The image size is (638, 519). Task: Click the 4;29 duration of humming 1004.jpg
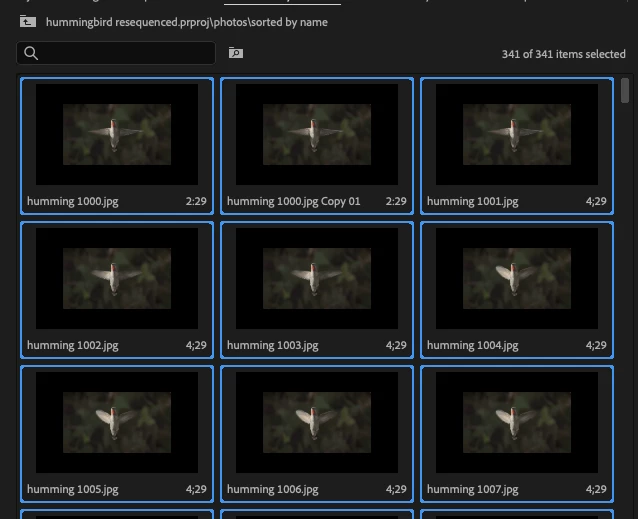pyautogui.click(x=596, y=345)
